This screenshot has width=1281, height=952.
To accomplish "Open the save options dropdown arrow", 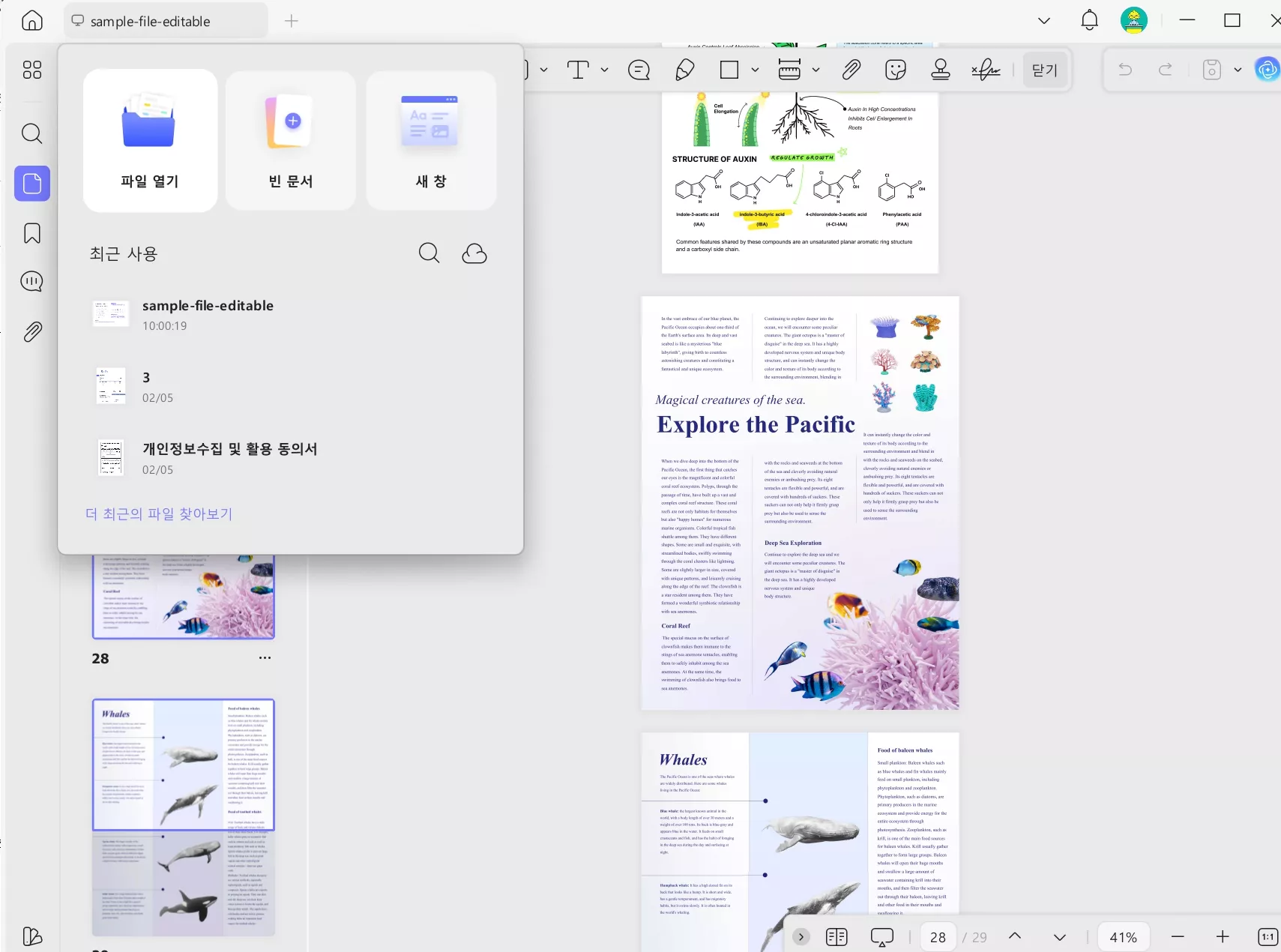I will 1238,70.
